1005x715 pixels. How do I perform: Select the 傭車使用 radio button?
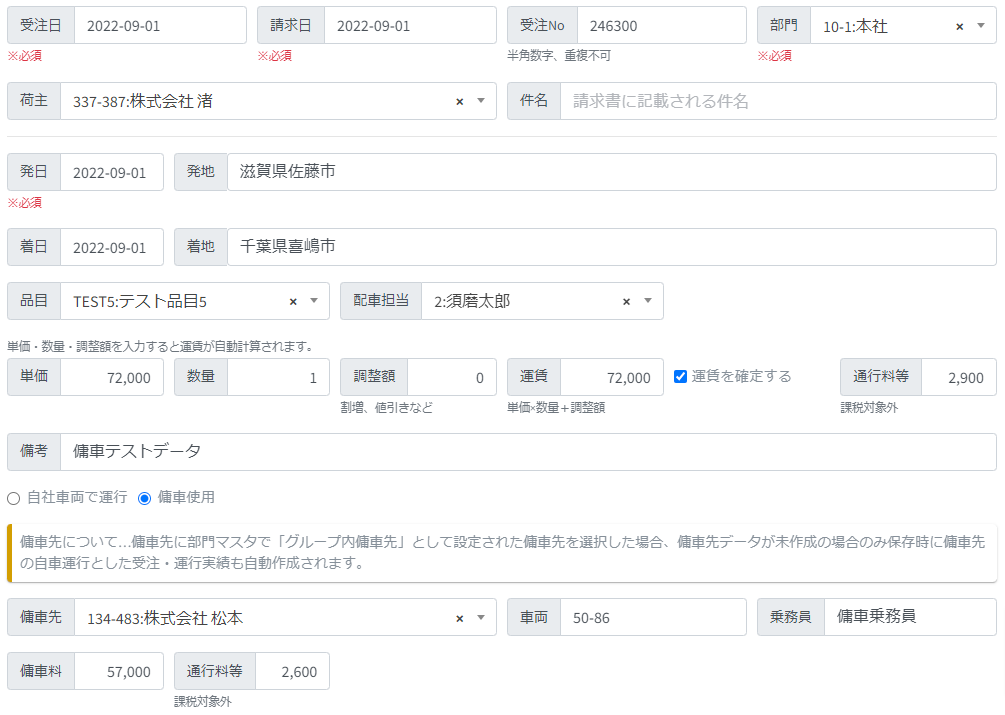pos(145,498)
